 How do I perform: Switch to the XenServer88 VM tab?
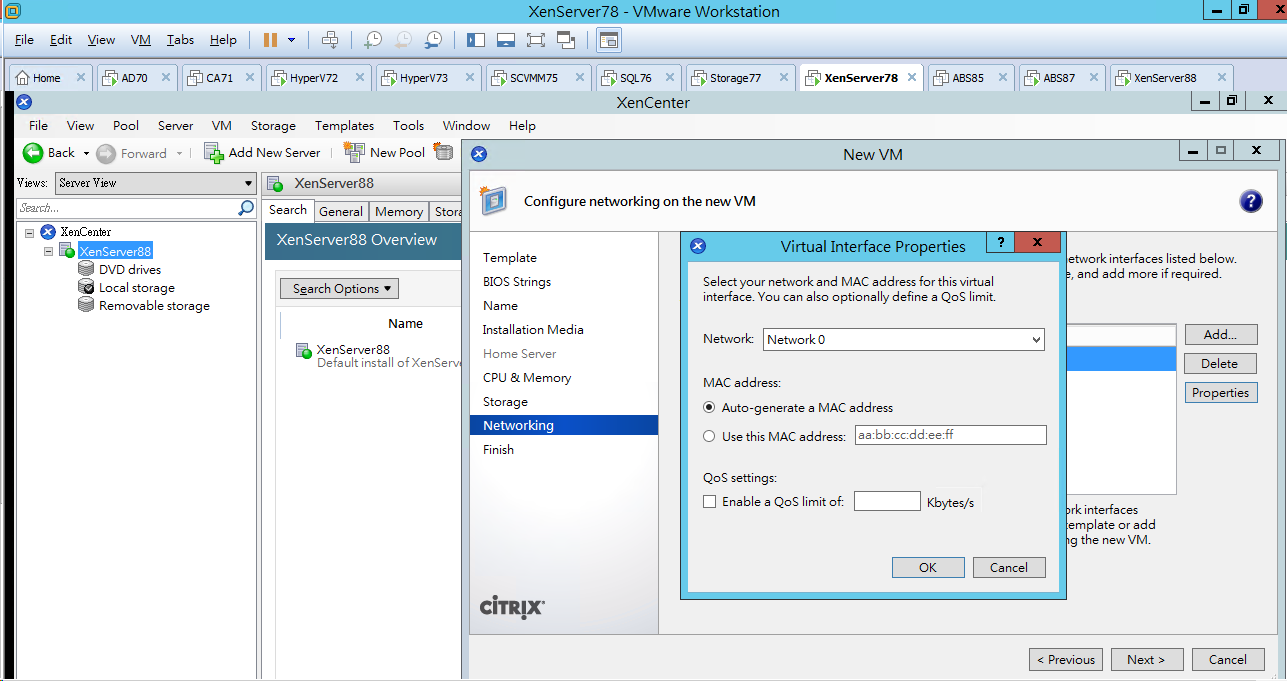(x=1171, y=78)
